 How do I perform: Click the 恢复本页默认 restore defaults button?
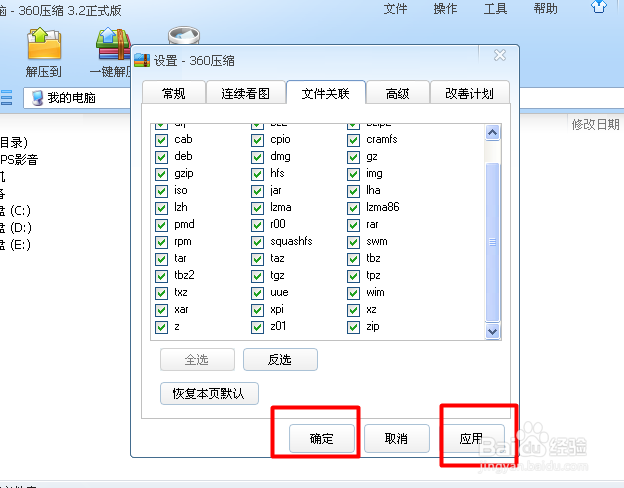coord(209,393)
